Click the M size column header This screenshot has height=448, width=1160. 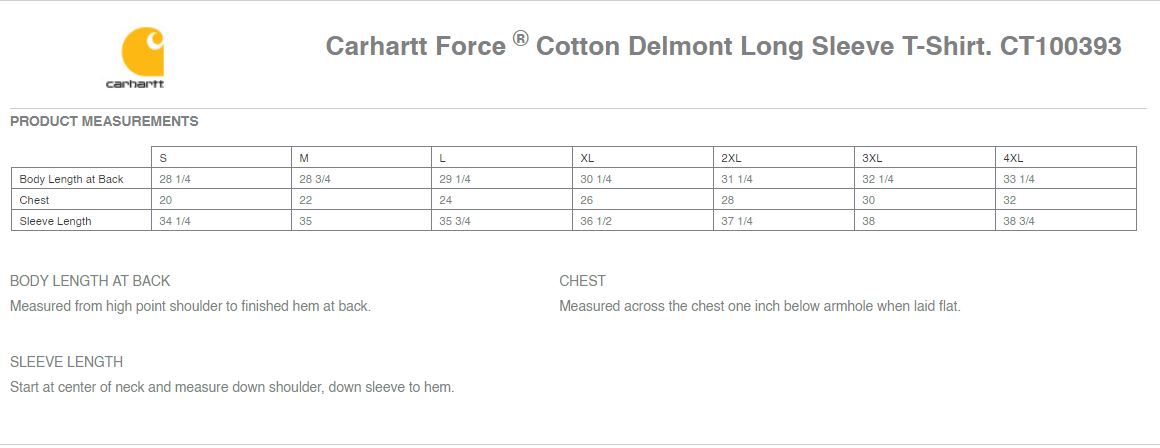362,157
